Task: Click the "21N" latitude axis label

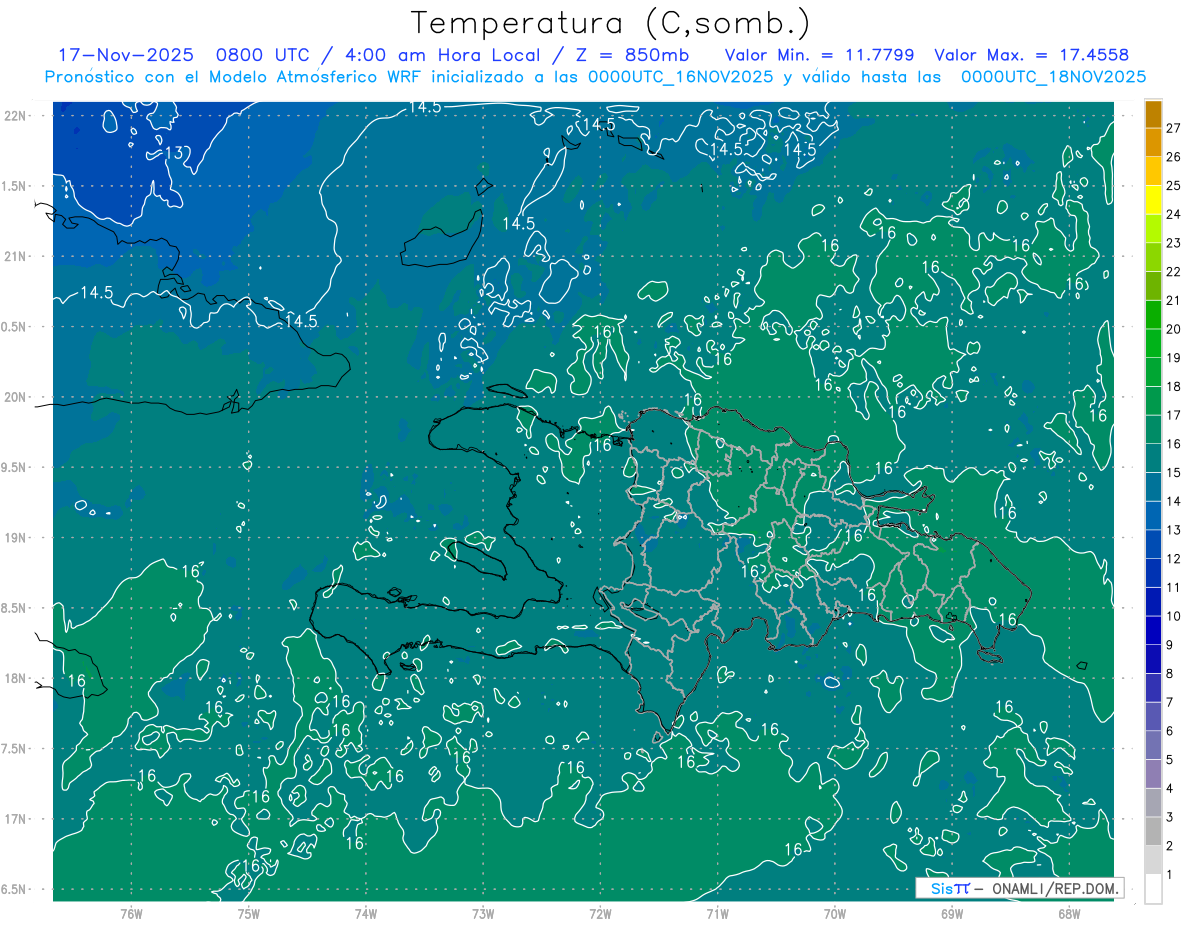Action: 17,256
